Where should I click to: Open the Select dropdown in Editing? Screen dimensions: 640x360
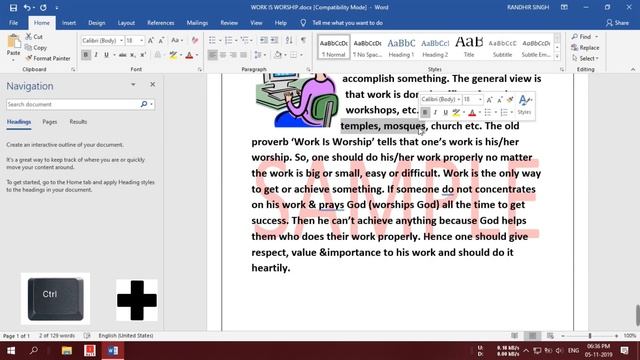pos(585,58)
